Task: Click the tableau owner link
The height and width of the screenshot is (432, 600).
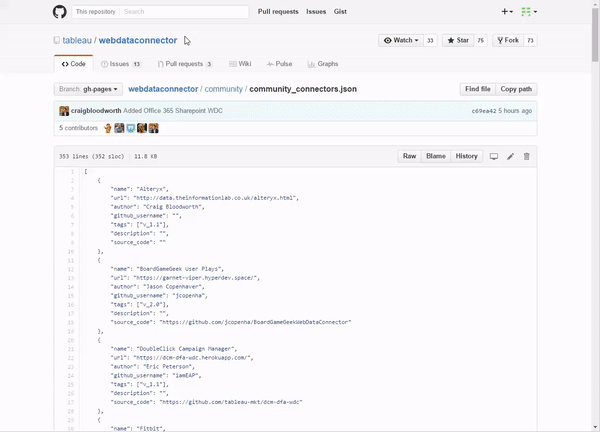Action: pyautogui.click(x=77, y=40)
